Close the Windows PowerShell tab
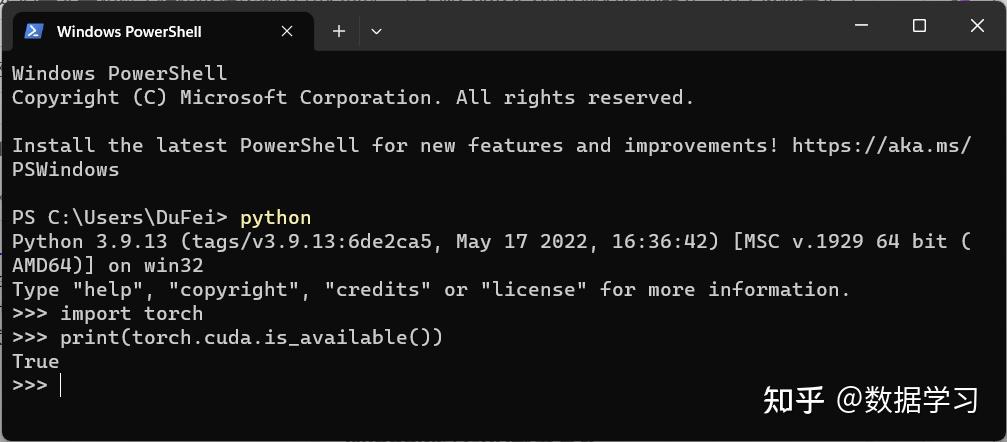 287,31
